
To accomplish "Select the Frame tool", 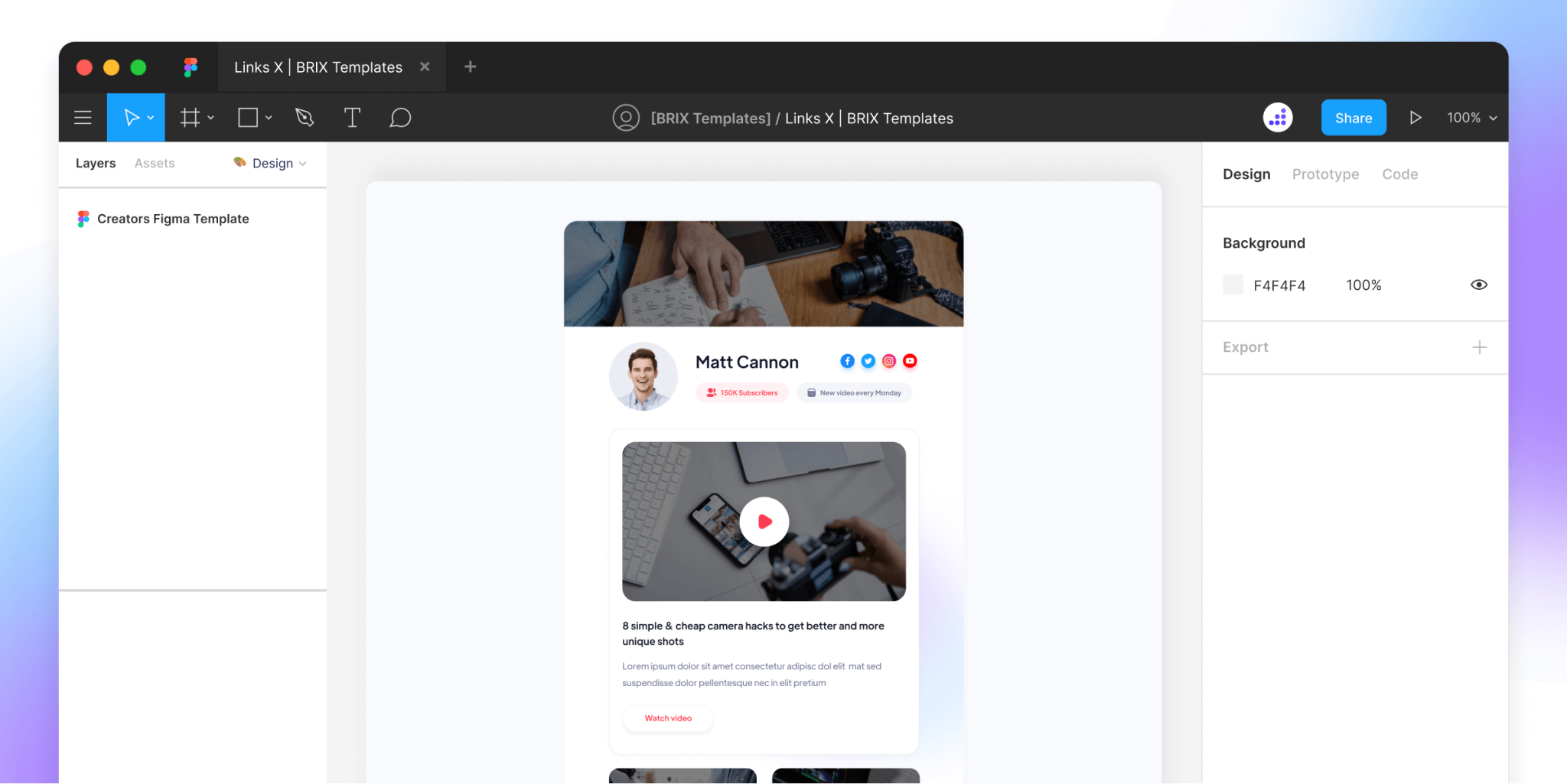I will (x=189, y=117).
